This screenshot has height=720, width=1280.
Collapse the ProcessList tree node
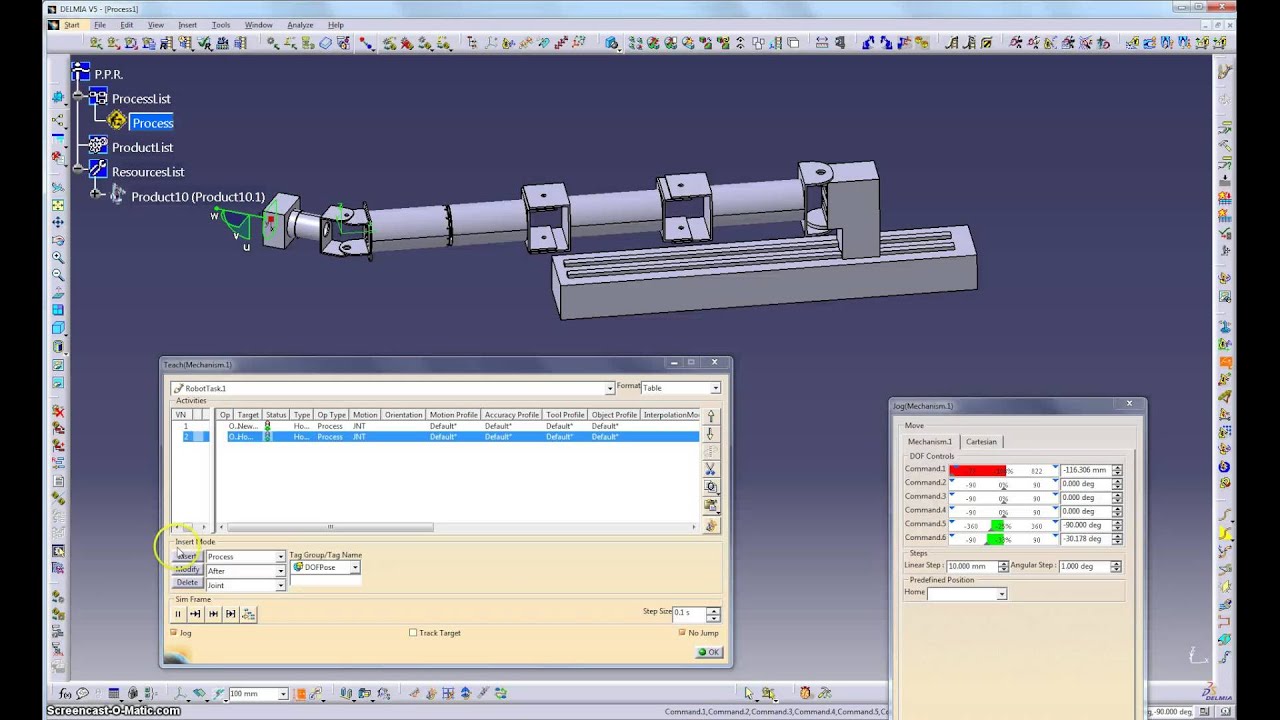78,98
